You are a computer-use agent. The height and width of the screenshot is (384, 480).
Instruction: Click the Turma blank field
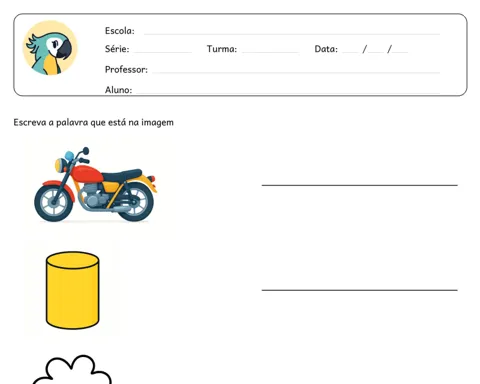pos(270,52)
